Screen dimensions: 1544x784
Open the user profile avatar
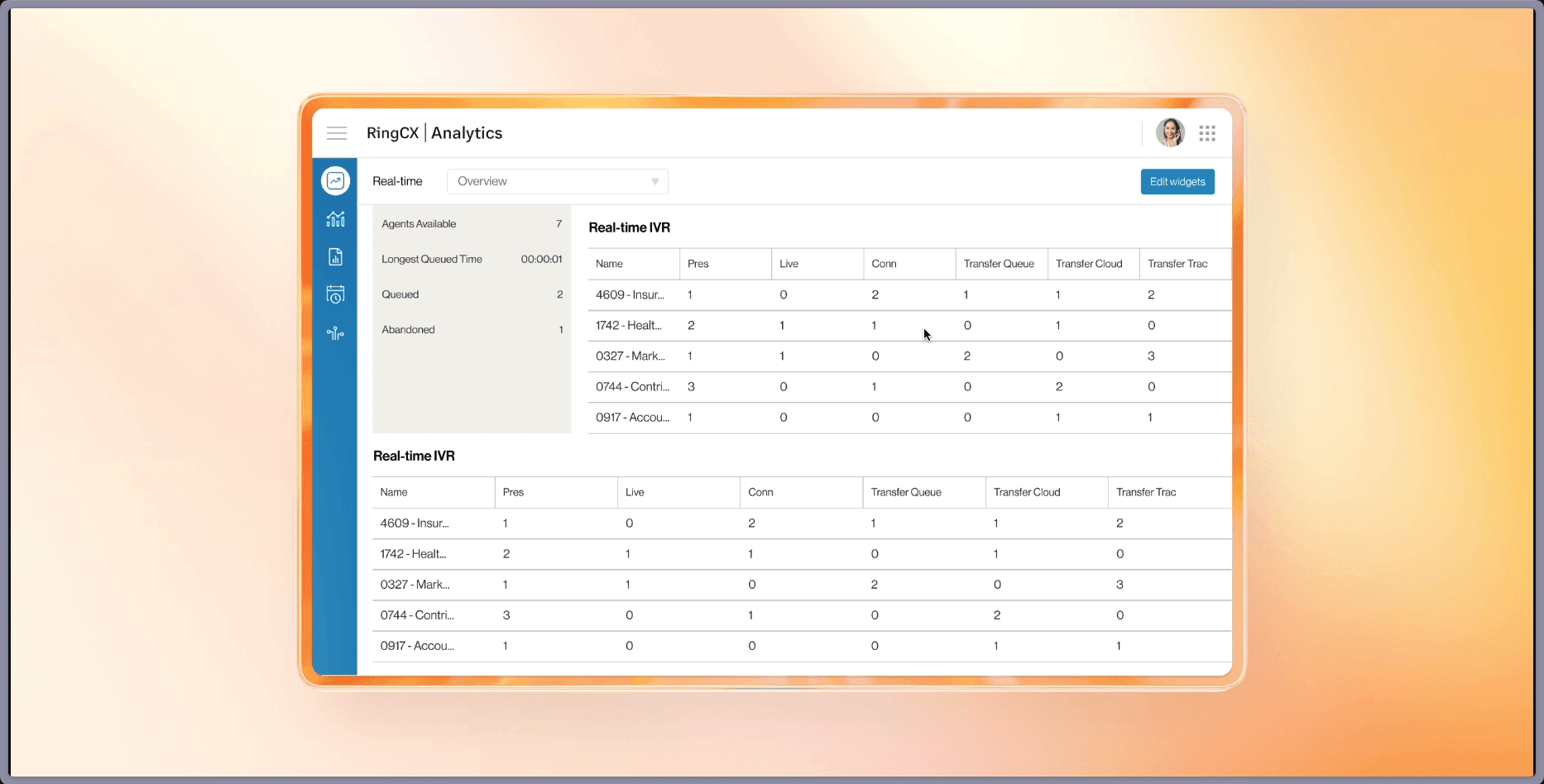(x=1170, y=132)
